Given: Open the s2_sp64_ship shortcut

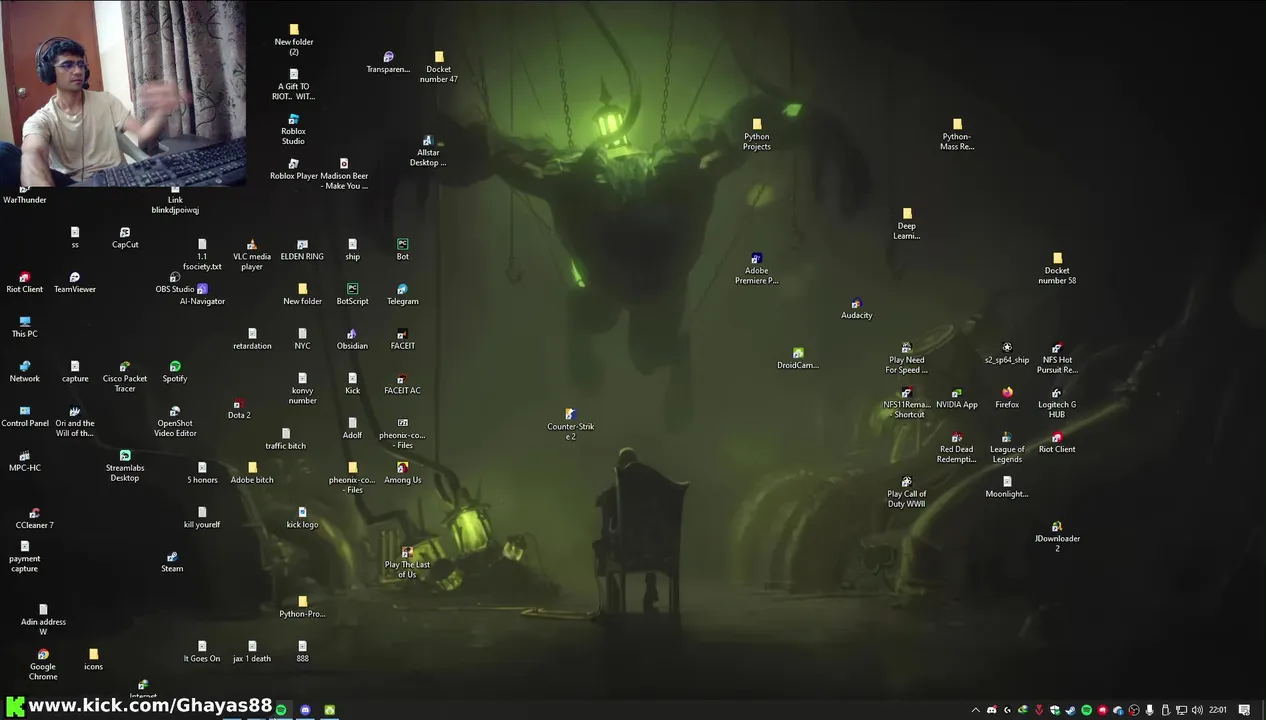Looking at the screenshot, I should 1007,353.
